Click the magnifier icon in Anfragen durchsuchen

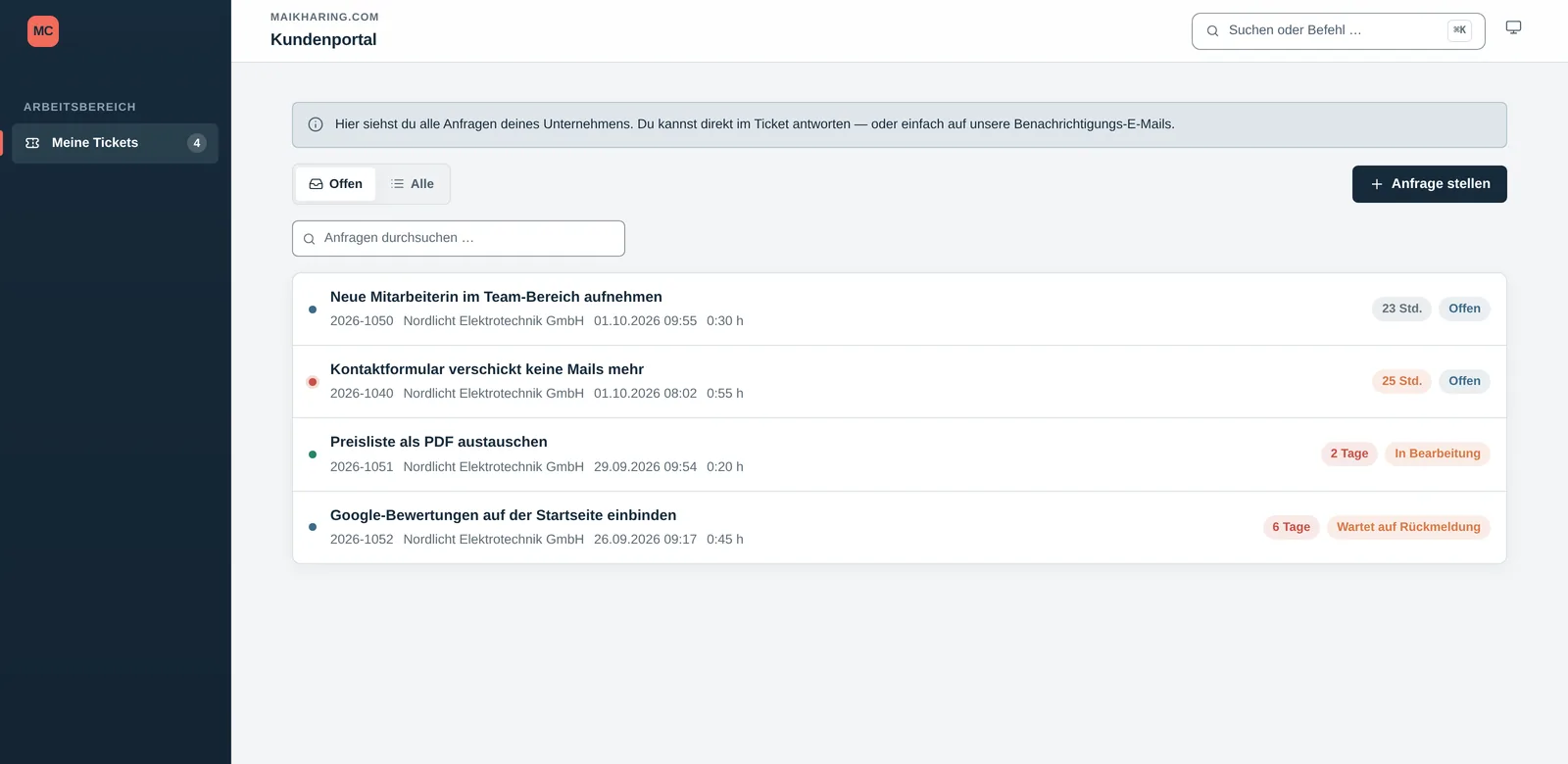tap(309, 239)
